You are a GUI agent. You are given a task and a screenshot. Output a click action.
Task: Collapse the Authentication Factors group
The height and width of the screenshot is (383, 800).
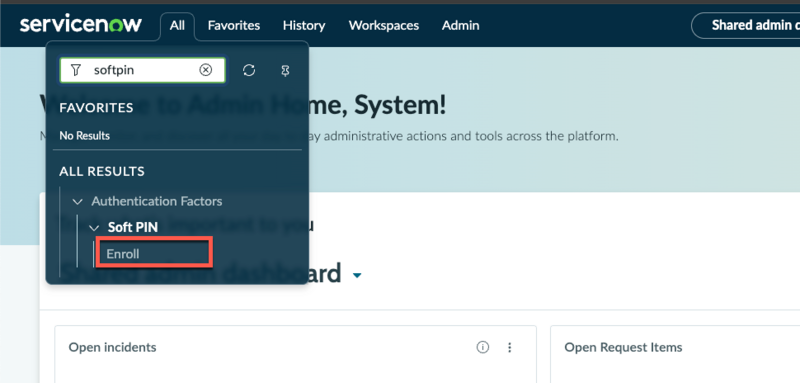point(78,201)
